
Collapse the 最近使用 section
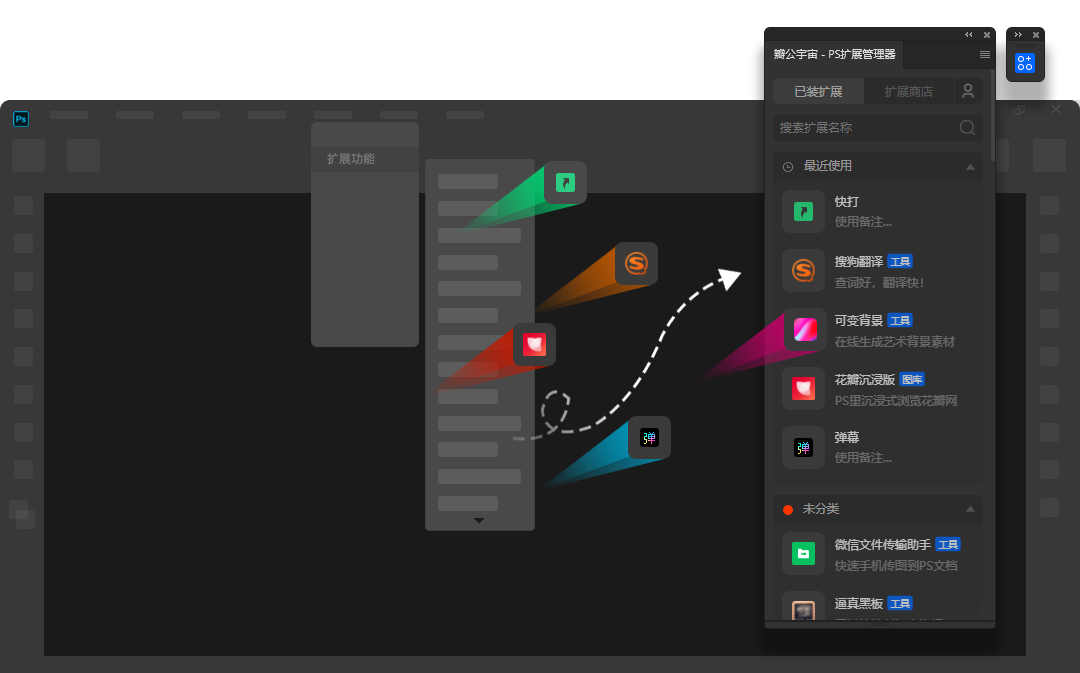pos(969,166)
